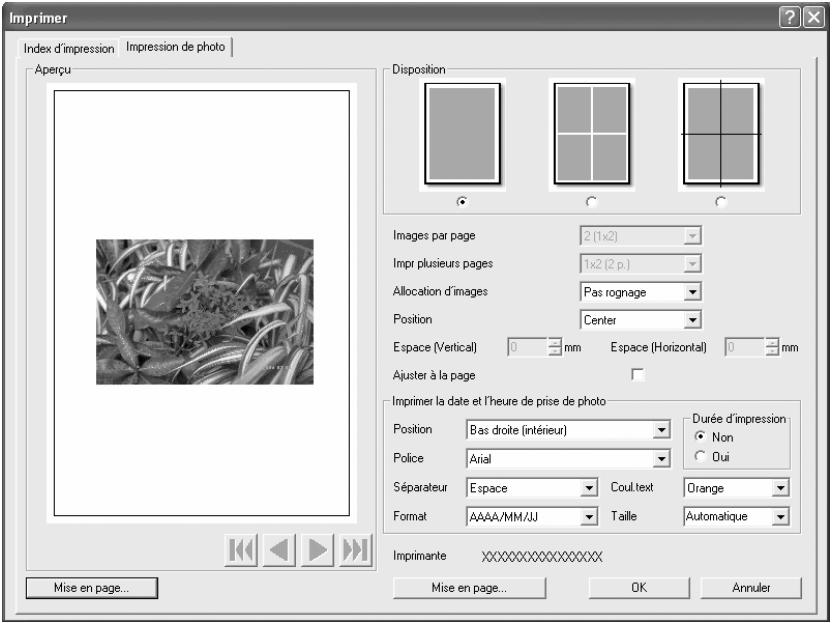The image size is (832, 623).
Task: Click the plant photo in the preview
Action: click(205, 312)
